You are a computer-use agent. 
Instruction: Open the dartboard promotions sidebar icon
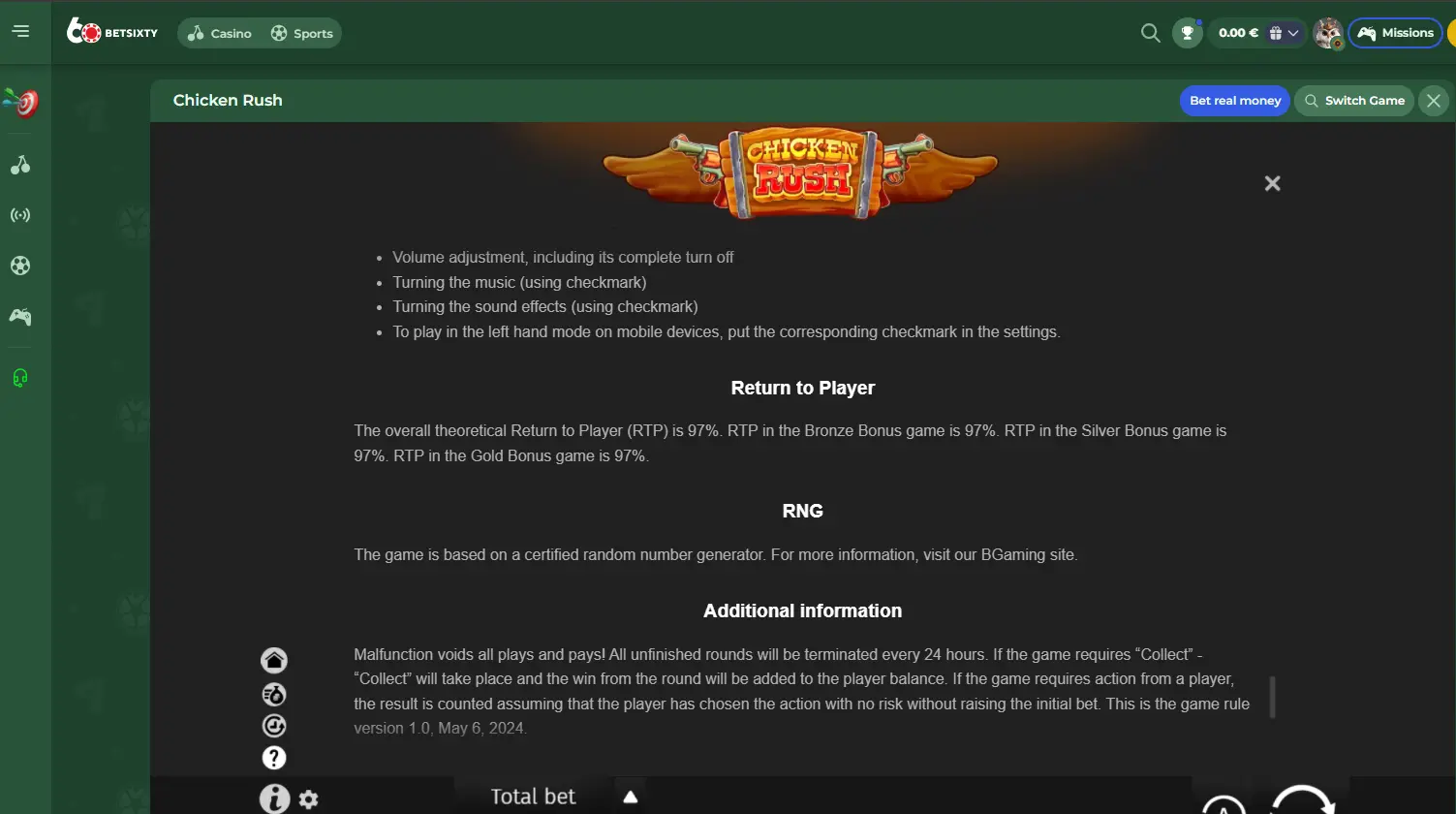point(21,102)
